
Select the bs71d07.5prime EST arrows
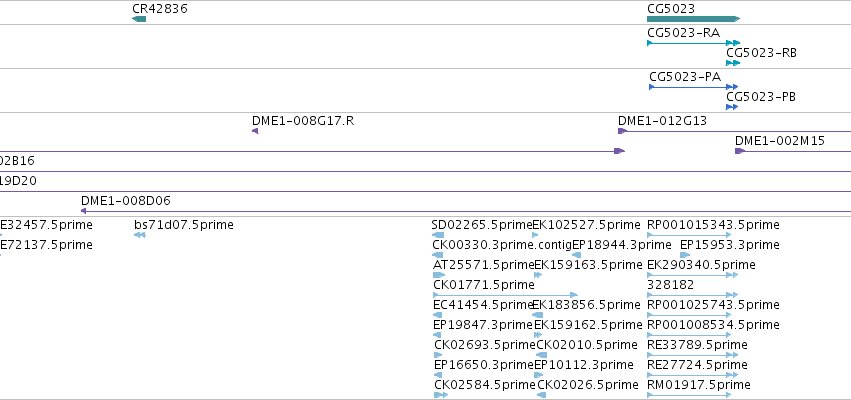point(139,235)
